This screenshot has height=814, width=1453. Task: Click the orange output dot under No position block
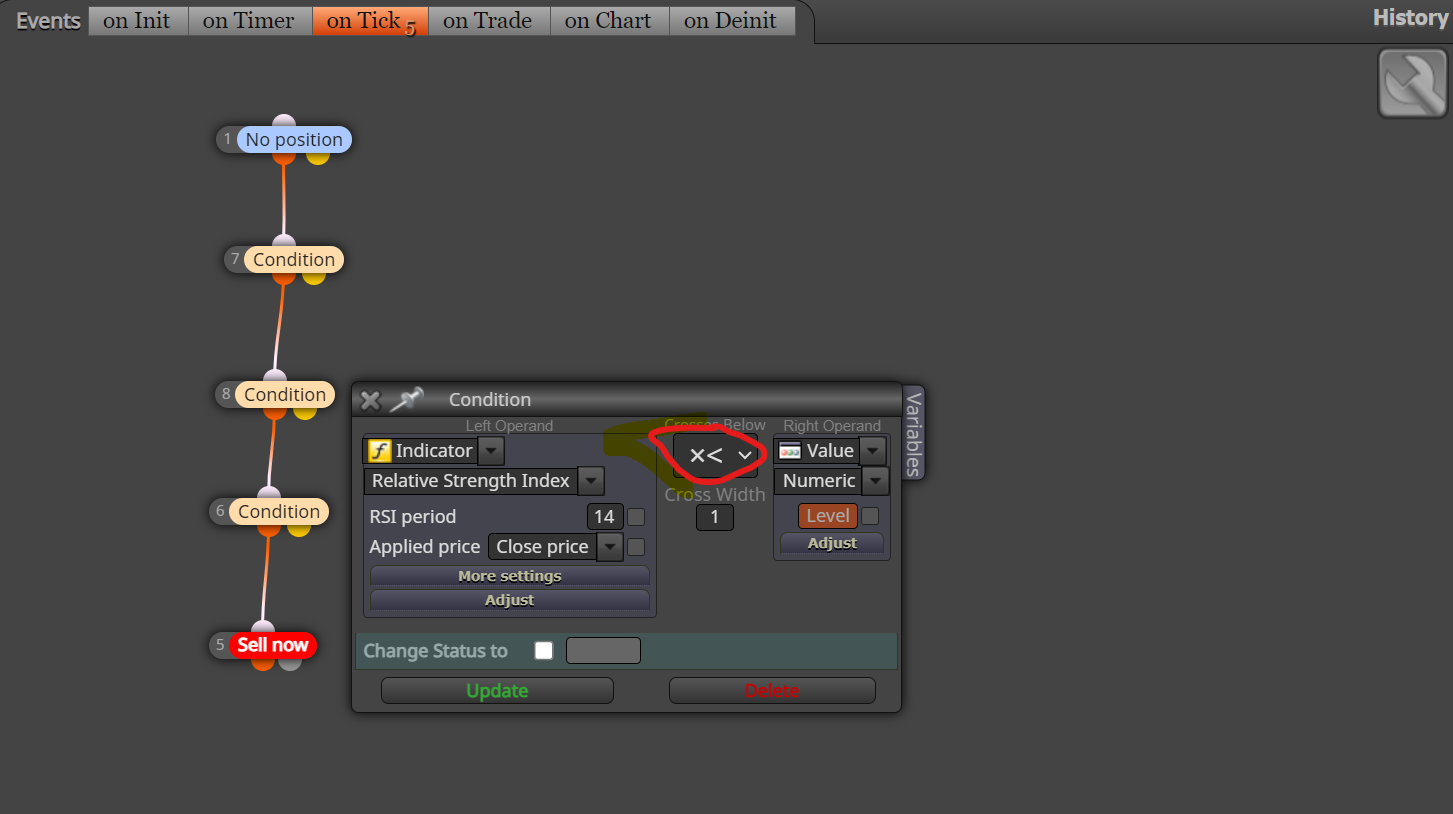point(284,157)
